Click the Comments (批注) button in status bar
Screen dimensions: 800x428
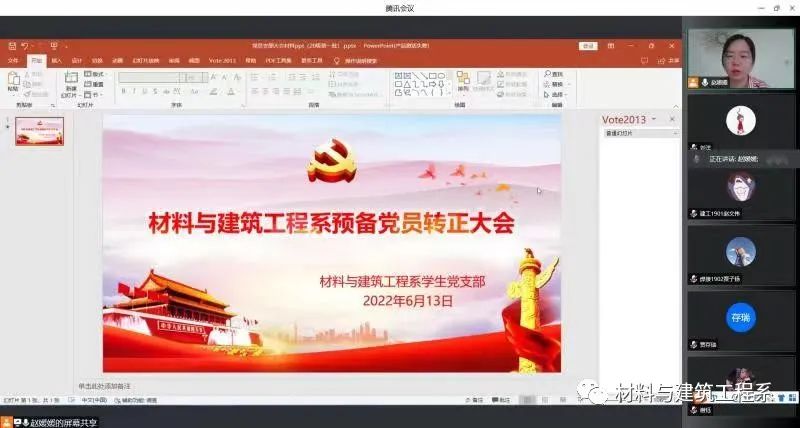point(501,400)
